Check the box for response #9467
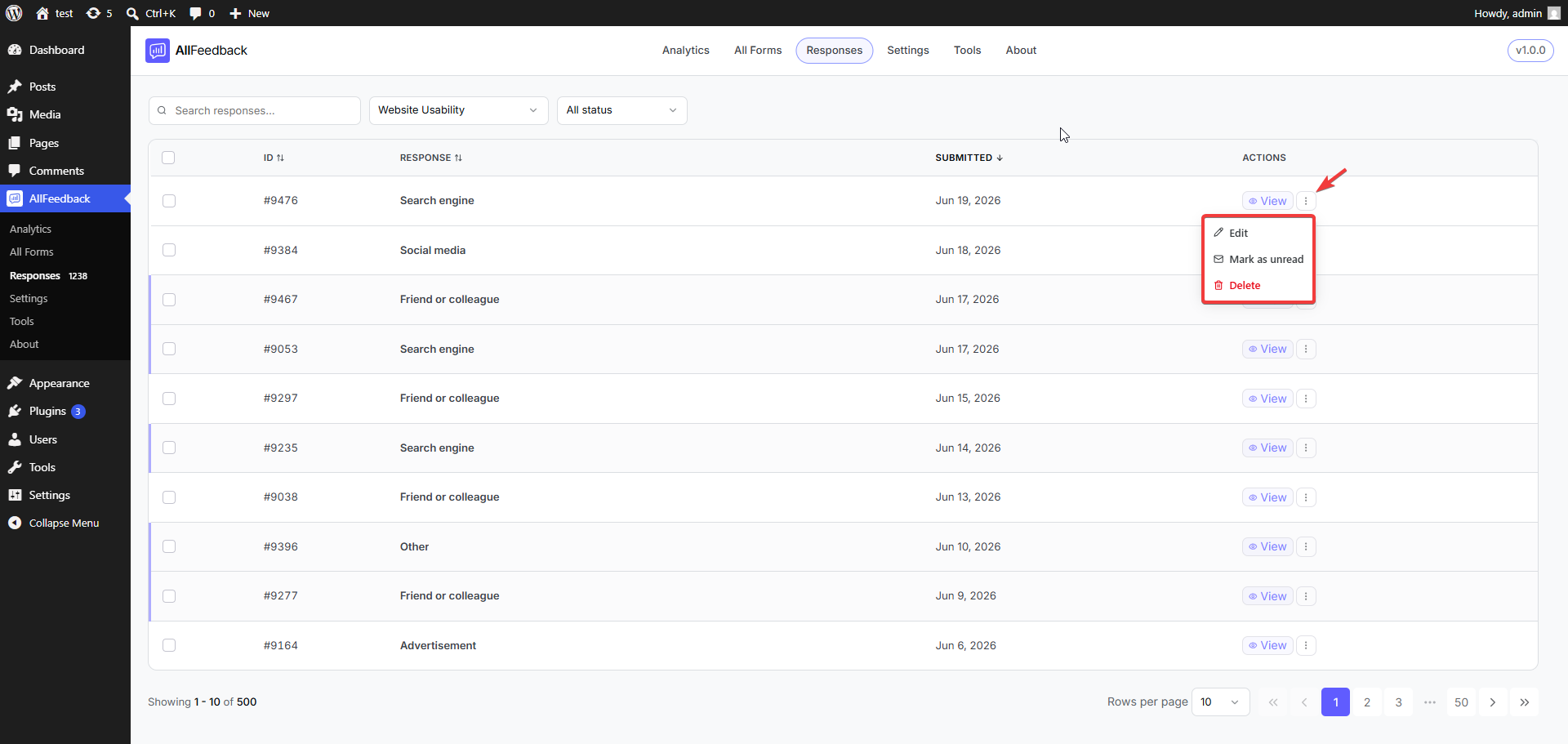Screen dimensions: 1568x744 (x=169, y=300)
